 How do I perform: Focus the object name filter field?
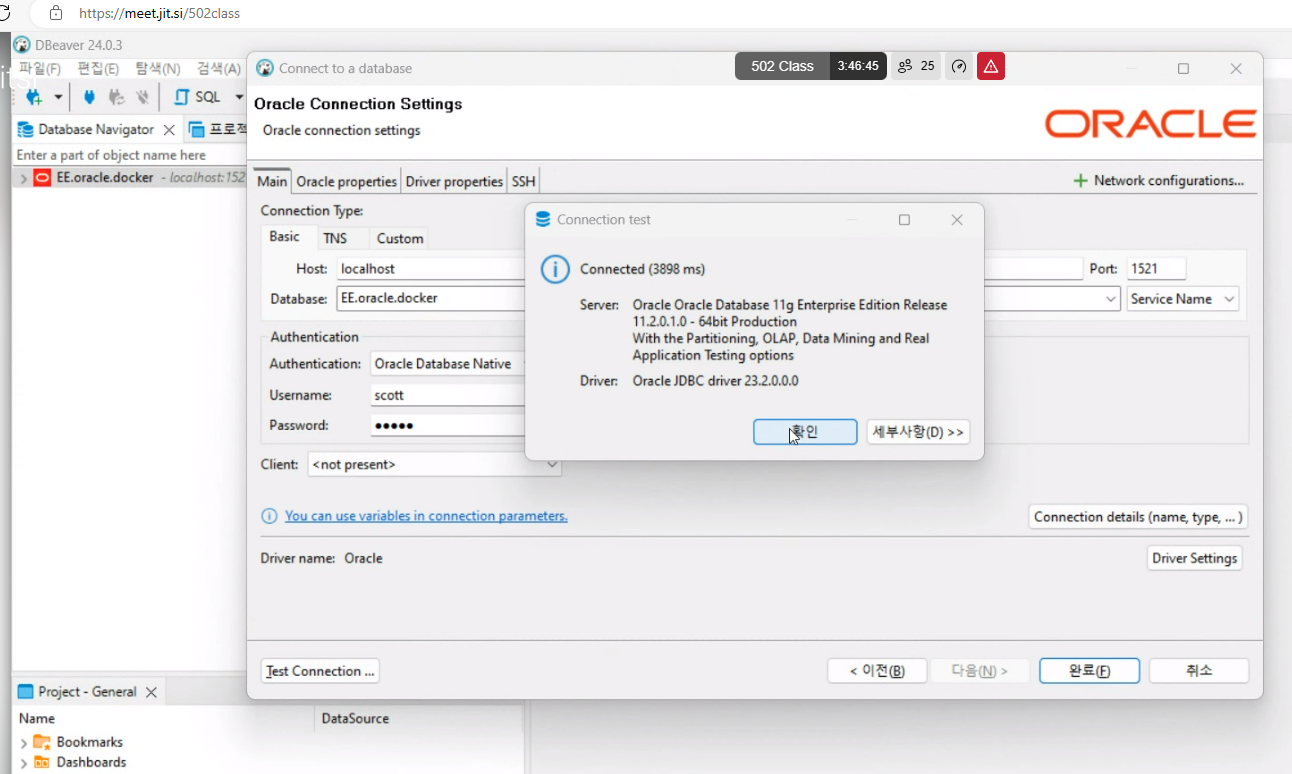(x=130, y=155)
